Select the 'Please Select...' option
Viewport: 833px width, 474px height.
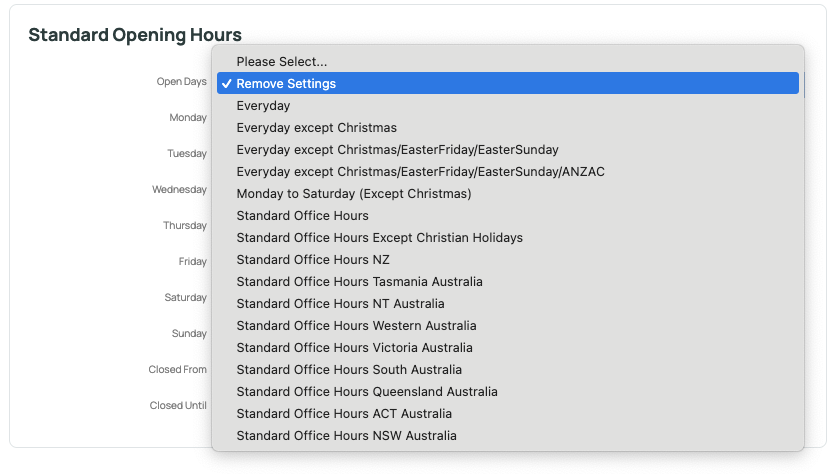pos(508,62)
